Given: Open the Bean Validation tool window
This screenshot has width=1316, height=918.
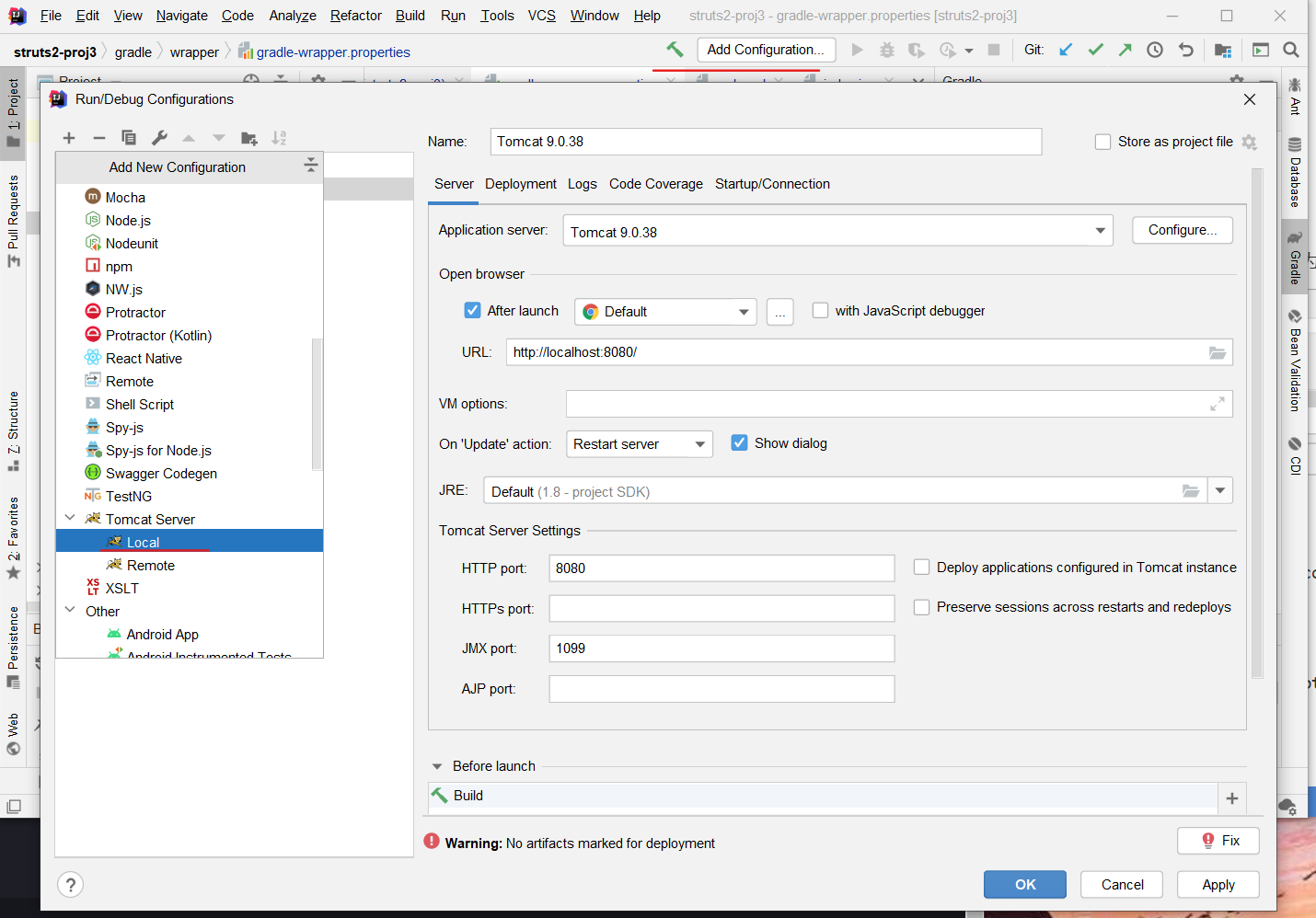Looking at the screenshot, I should click(1295, 361).
